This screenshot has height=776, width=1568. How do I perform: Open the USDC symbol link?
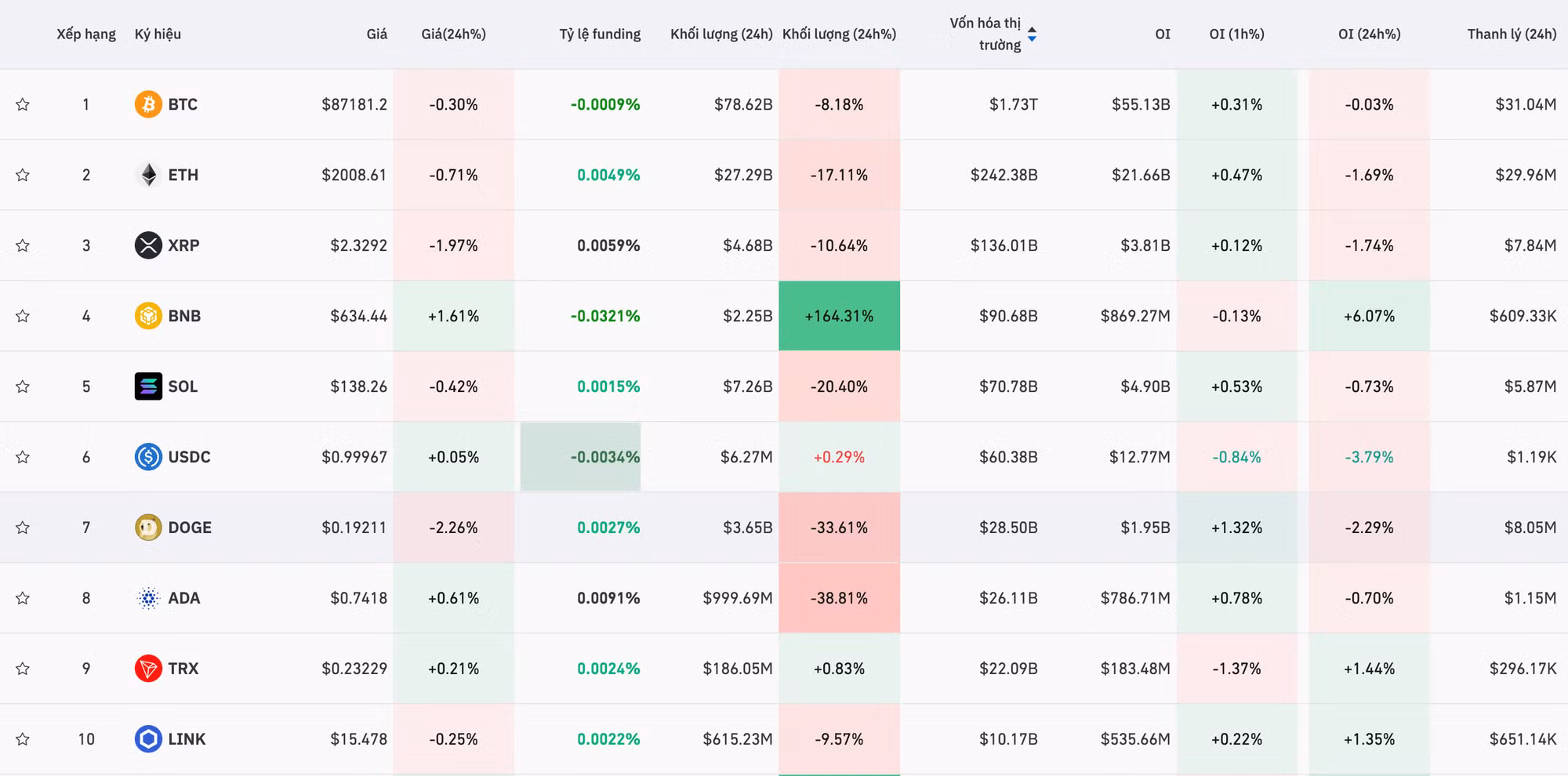(189, 457)
